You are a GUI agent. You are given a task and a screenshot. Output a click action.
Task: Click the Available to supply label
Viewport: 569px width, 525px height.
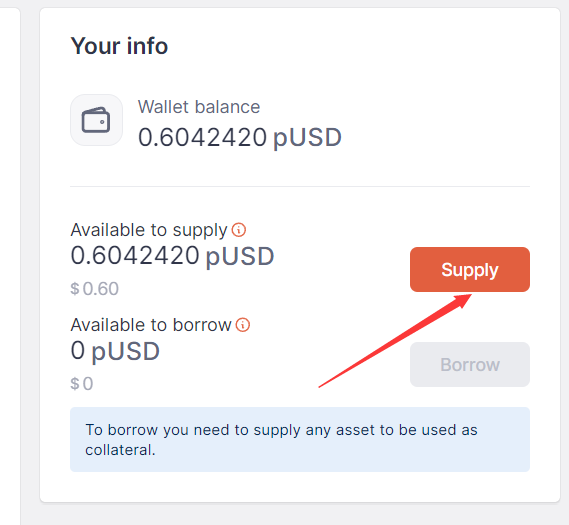(149, 230)
